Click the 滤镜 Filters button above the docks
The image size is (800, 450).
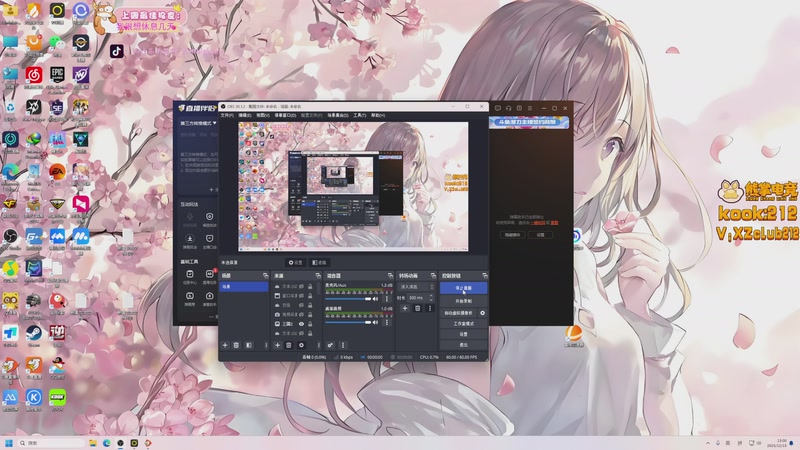coord(319,263)
